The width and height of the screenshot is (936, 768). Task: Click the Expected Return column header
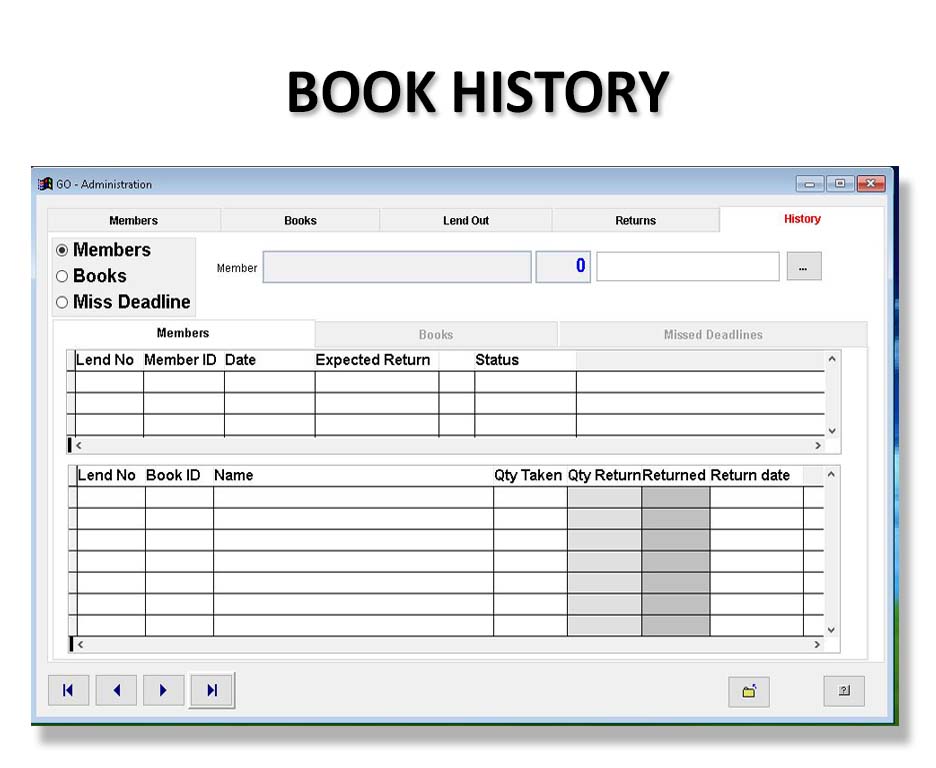point(373,360)
